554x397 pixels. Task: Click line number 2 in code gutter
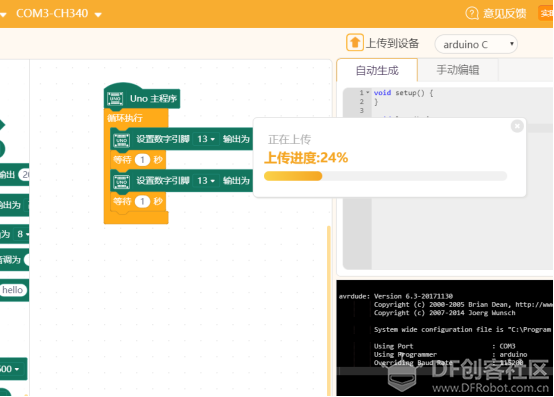[361, 102]
